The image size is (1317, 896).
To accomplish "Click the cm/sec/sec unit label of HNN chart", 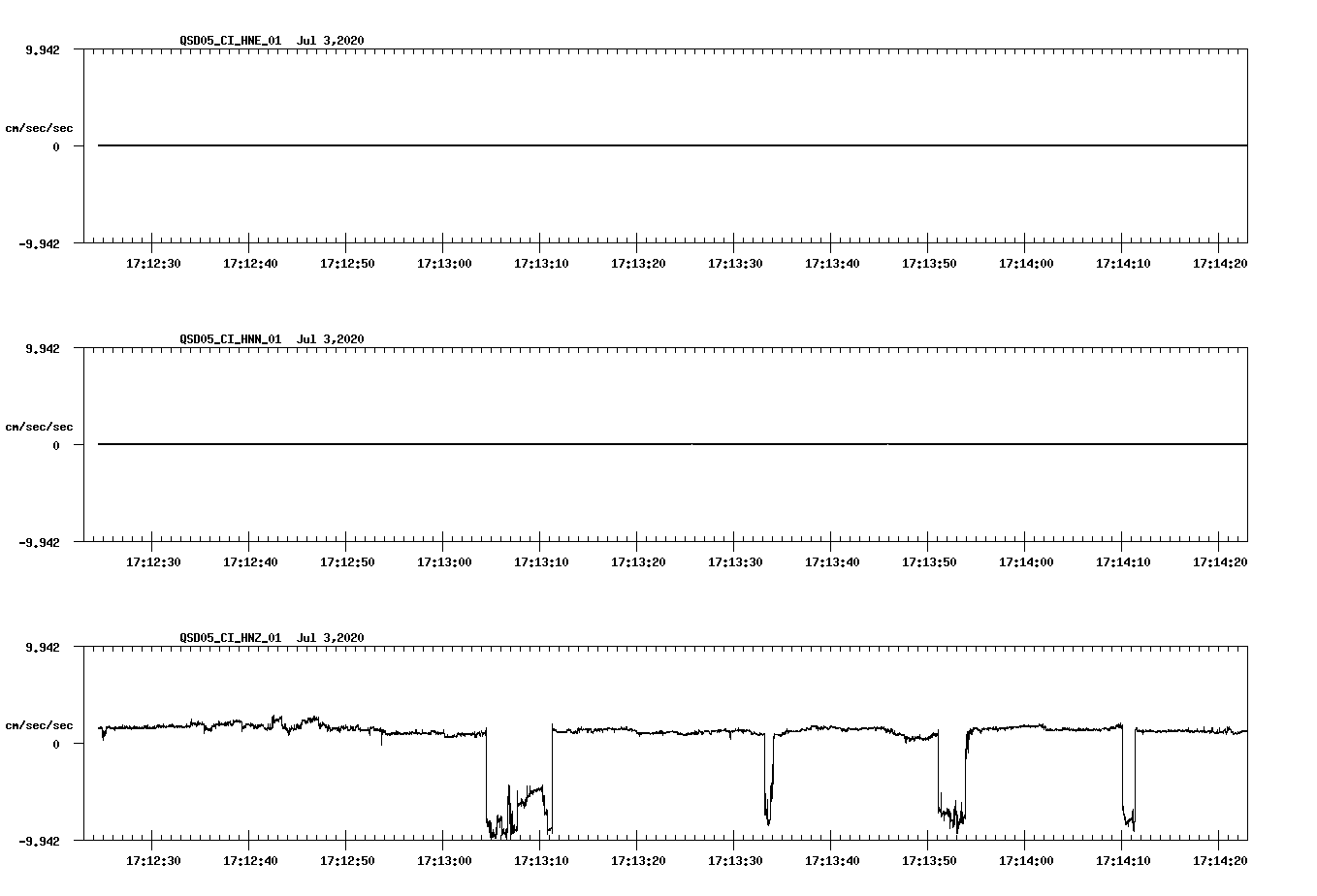I will coord(39,427).
